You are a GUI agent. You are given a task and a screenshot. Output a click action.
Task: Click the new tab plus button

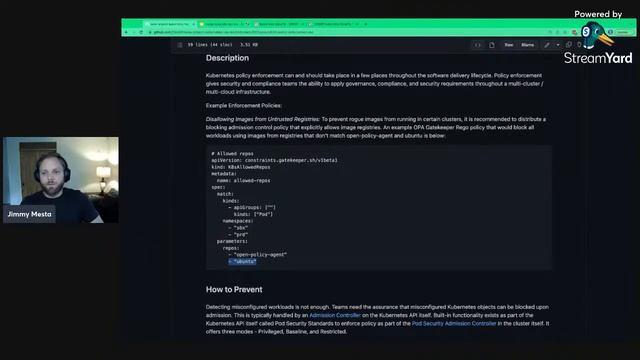[366, 24]
